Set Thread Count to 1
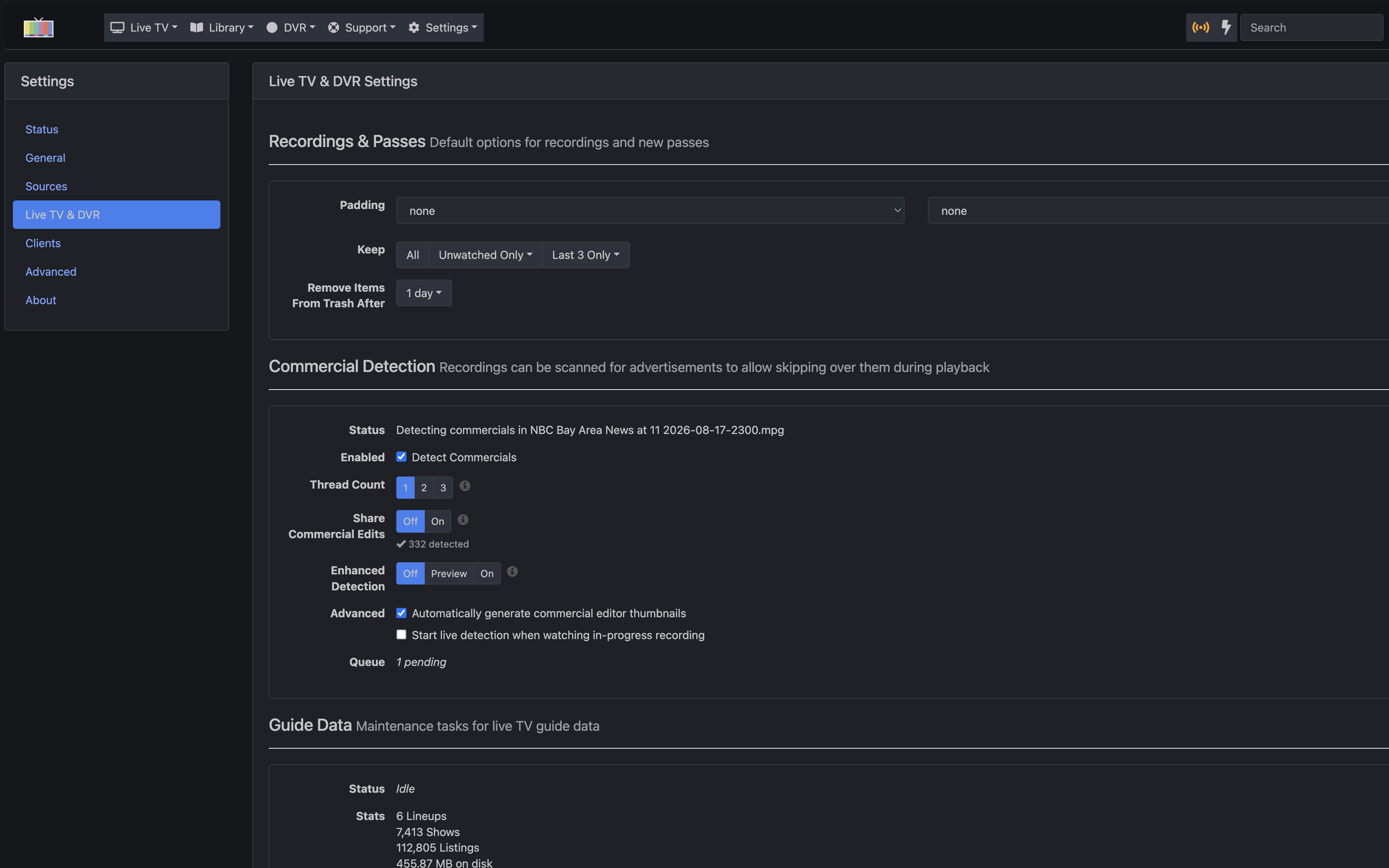Viewport: 1389px width, 868px height. pos(405,487)
